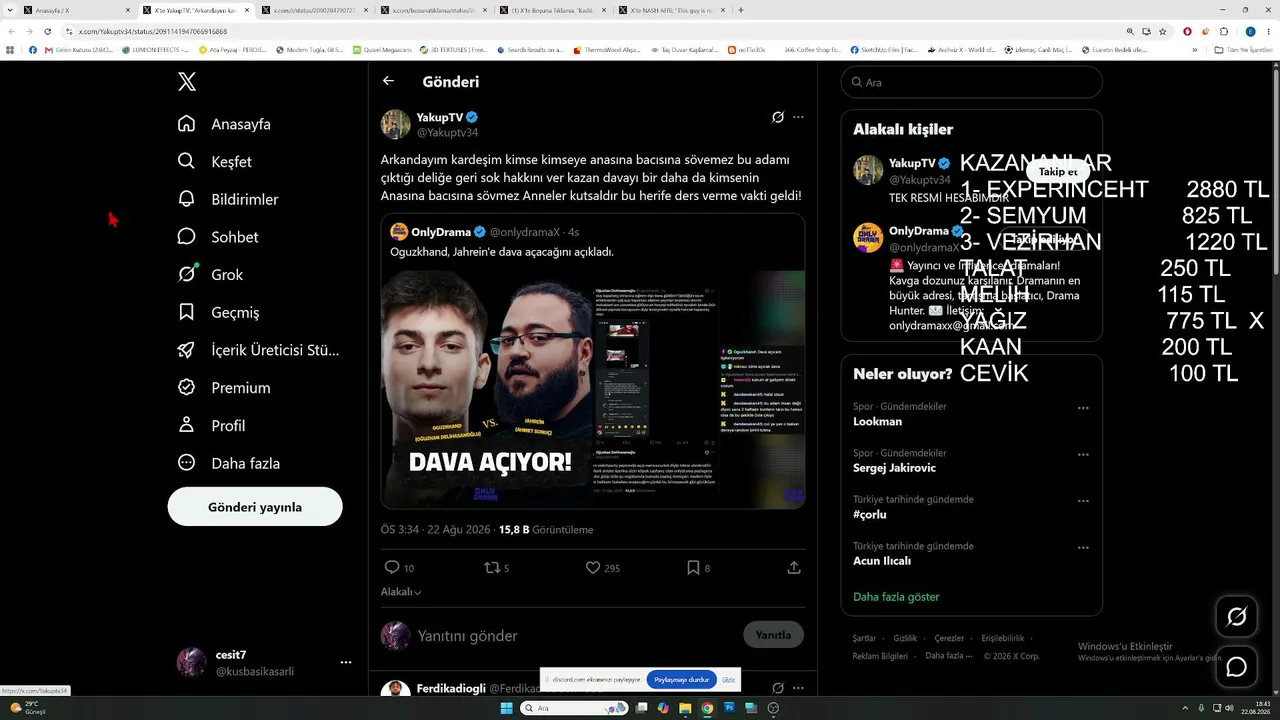This screenshot has width=1280, height=720.
Task: Open the X logo home link
Action: [187, 82]
